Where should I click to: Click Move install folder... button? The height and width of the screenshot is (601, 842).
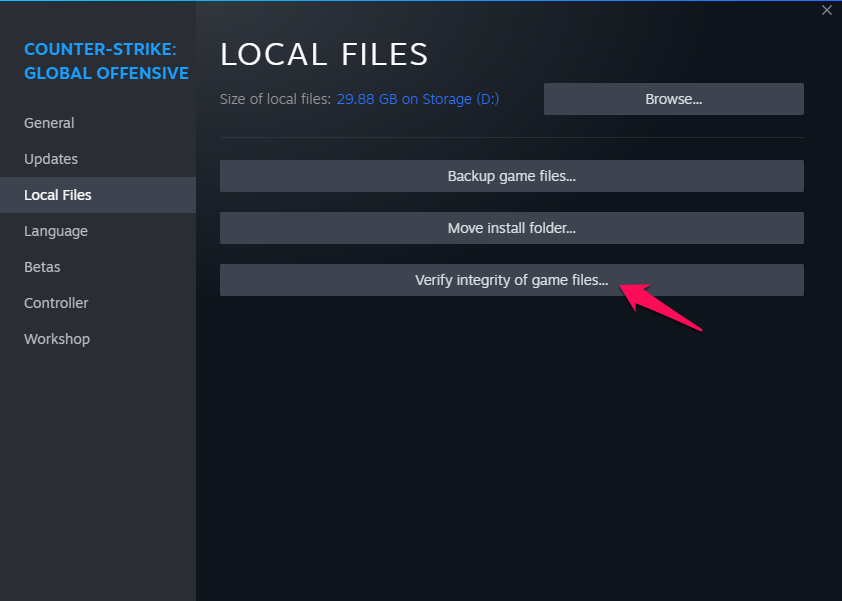[511, 228]
